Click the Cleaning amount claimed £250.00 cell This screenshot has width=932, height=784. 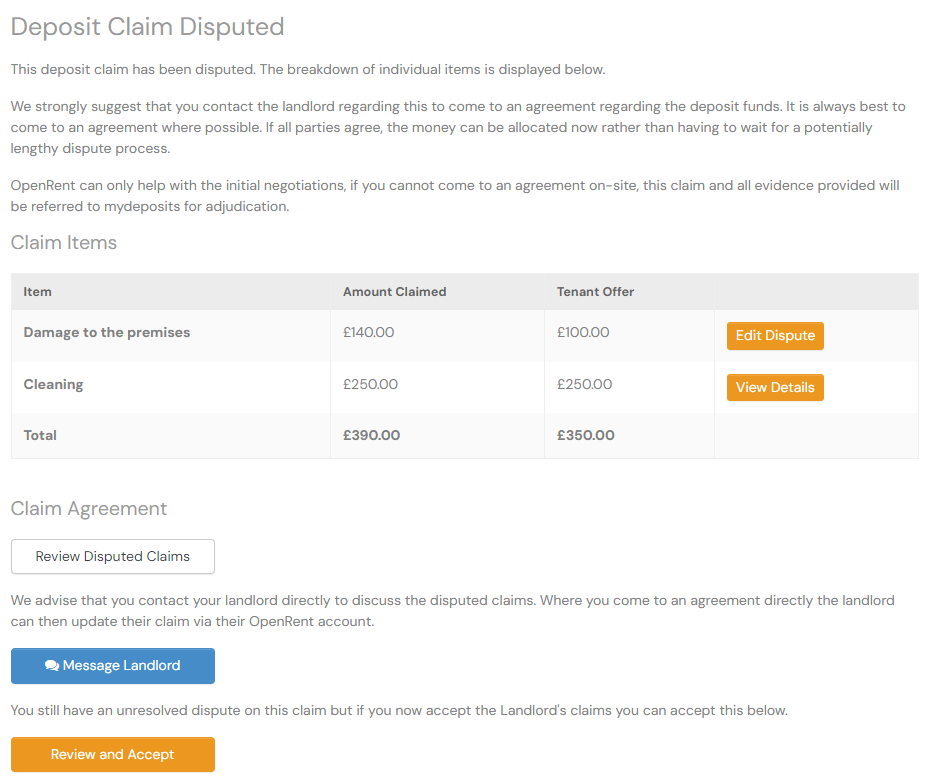coord(370,384)
